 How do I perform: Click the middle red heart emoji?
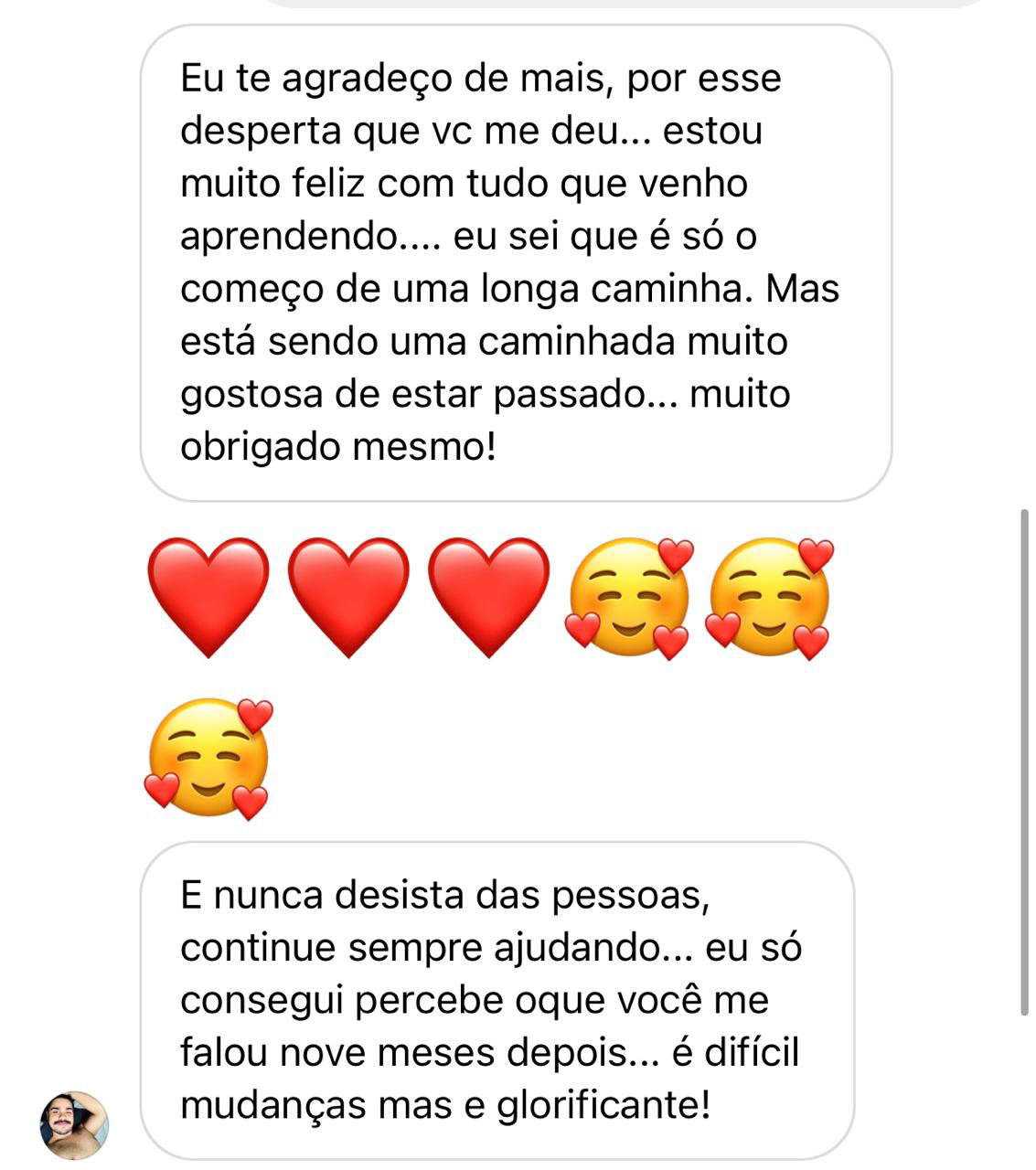pyautogui.click(x=348, y=596)
